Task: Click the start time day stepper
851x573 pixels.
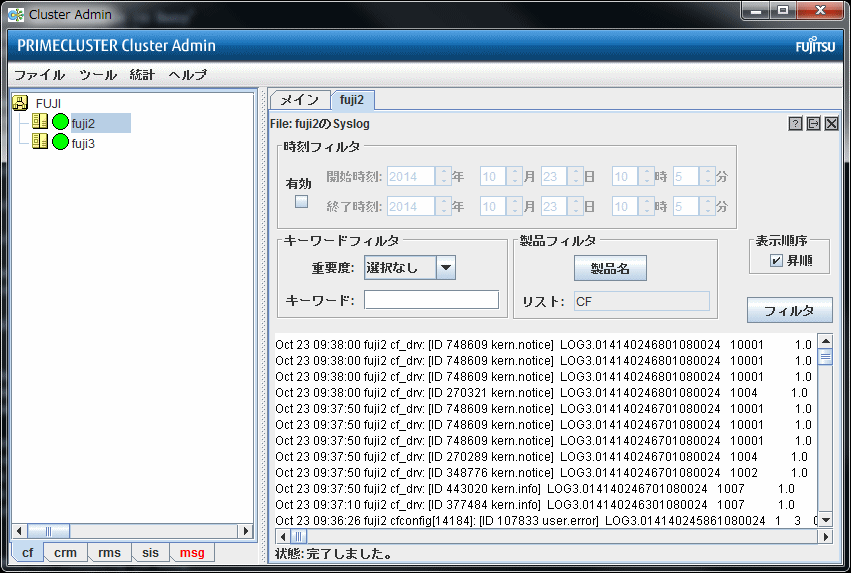Action: point(576,176)
